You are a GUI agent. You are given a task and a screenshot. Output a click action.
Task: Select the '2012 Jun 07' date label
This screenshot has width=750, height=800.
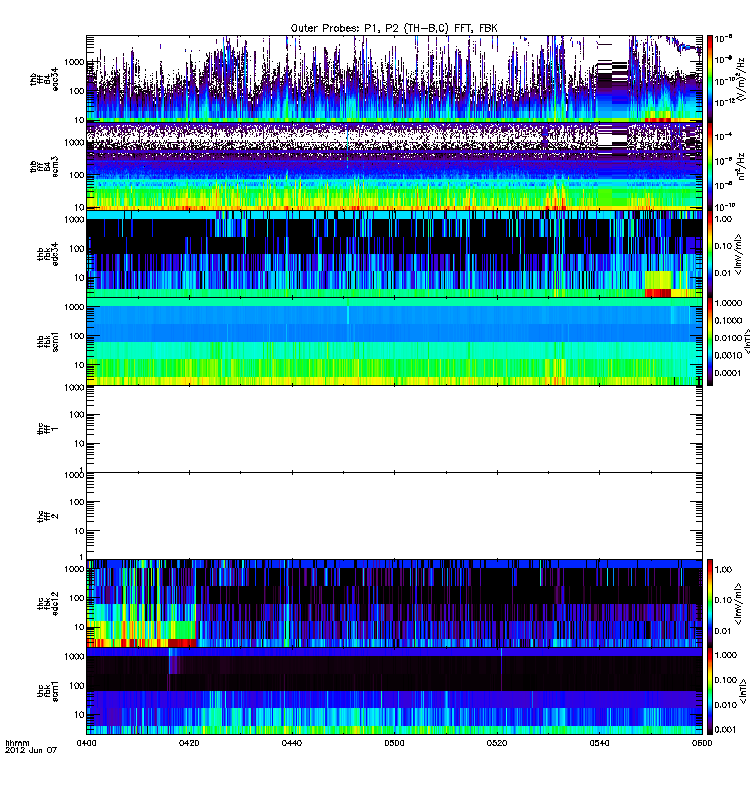click(x=31, y=750)
